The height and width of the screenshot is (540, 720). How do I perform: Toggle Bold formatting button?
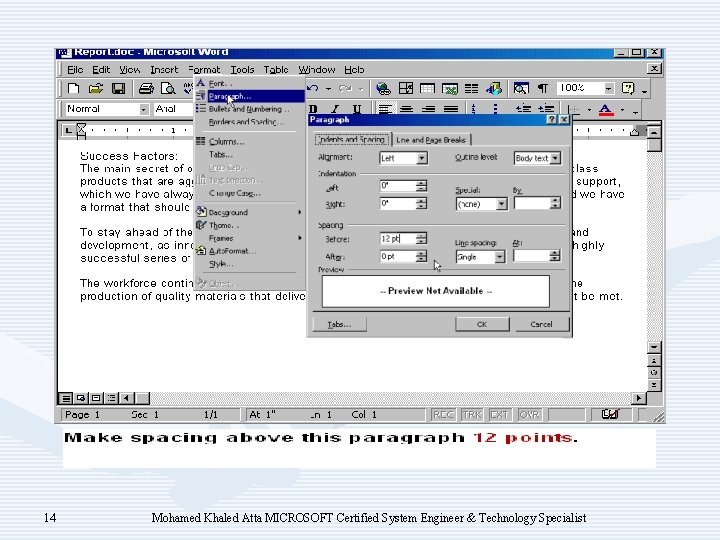pyautogui.click(x=313, y=109)
